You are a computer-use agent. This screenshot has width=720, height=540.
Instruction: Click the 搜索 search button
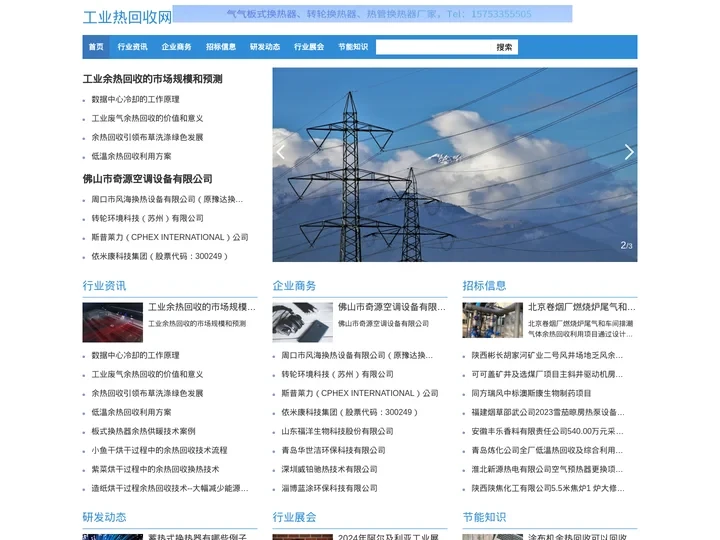coord(504,47)
